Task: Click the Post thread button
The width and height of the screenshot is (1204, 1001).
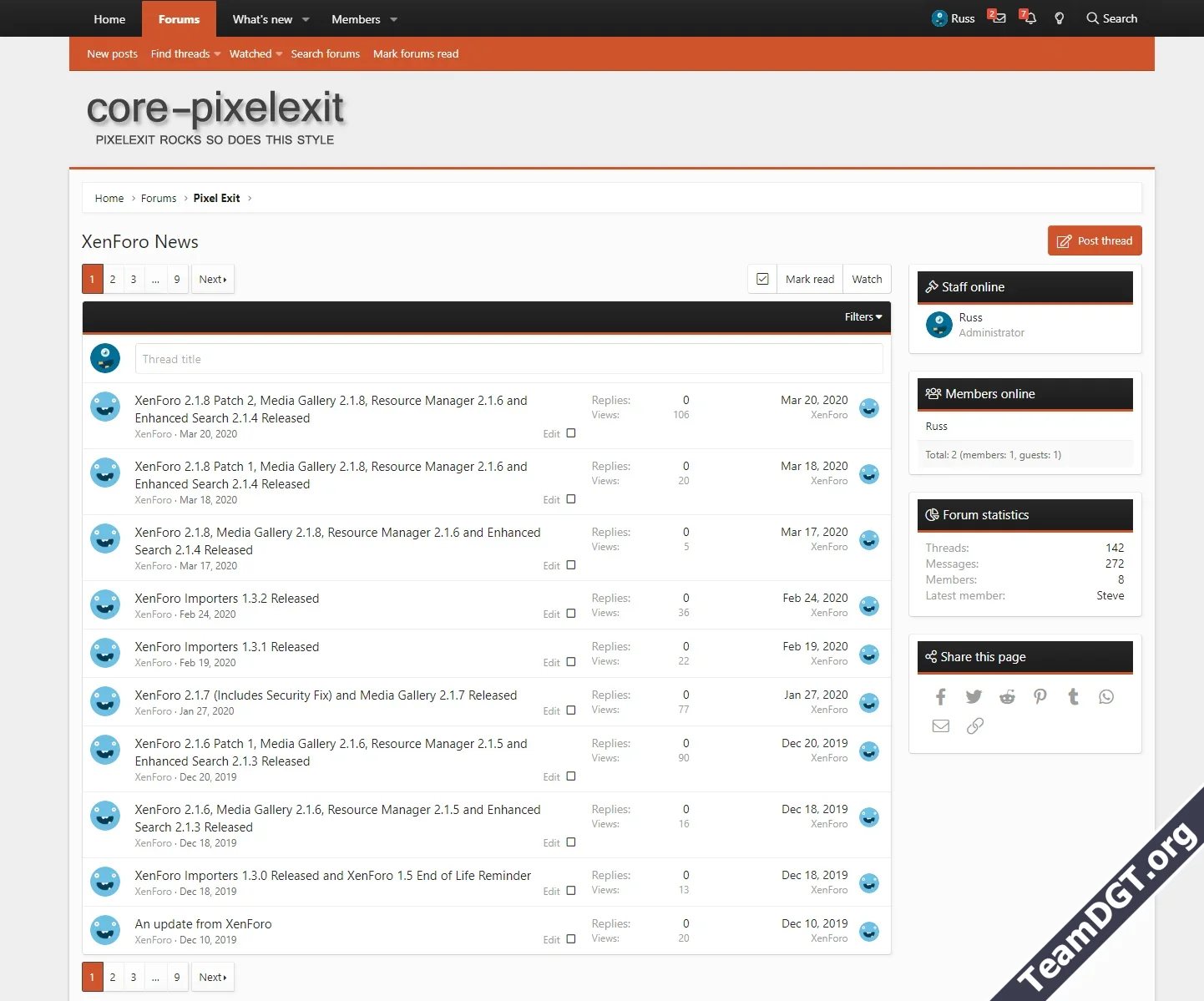Action: coord(1095,241)
